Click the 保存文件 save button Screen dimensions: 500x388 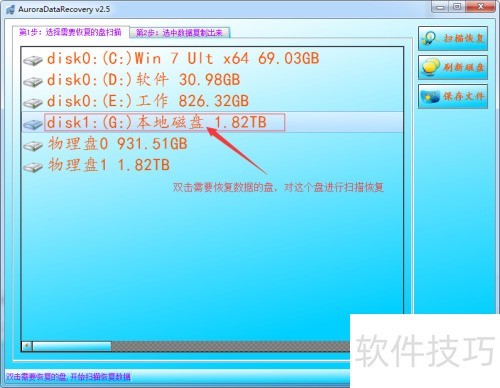click(x=453, y=96)
